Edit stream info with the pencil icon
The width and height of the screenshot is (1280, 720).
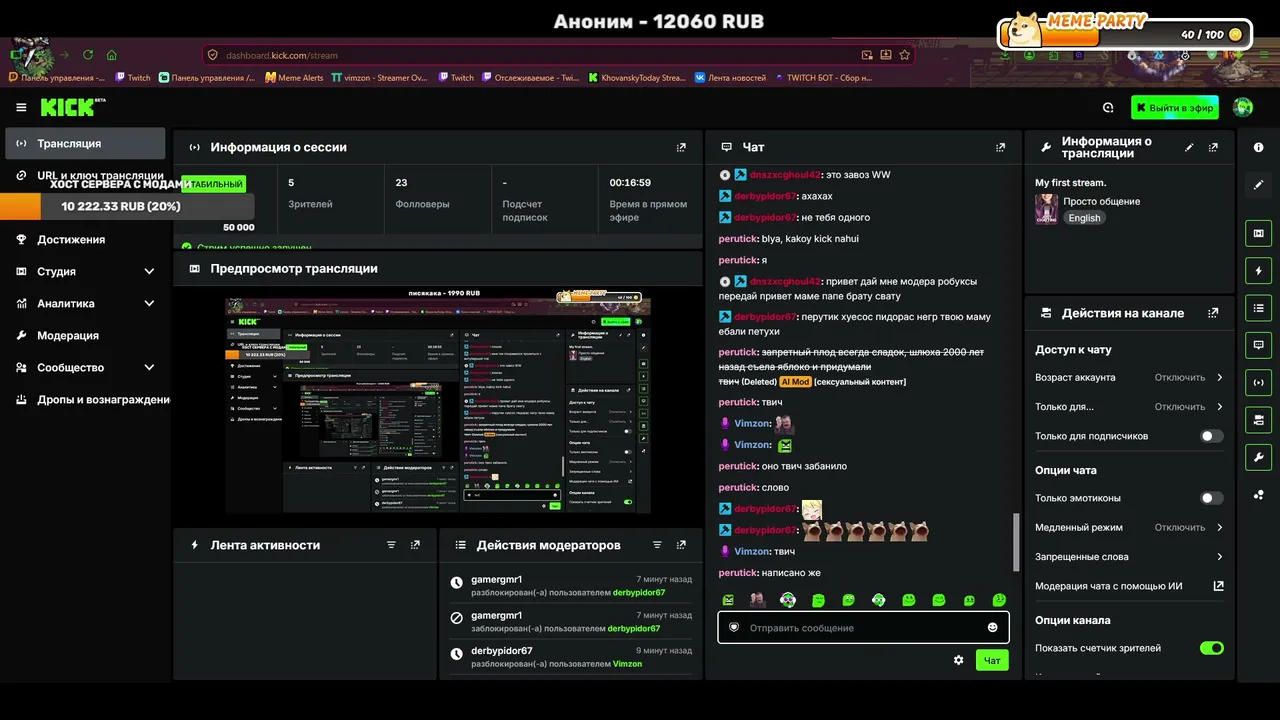pyautogui.click(x=1189, y=147)
